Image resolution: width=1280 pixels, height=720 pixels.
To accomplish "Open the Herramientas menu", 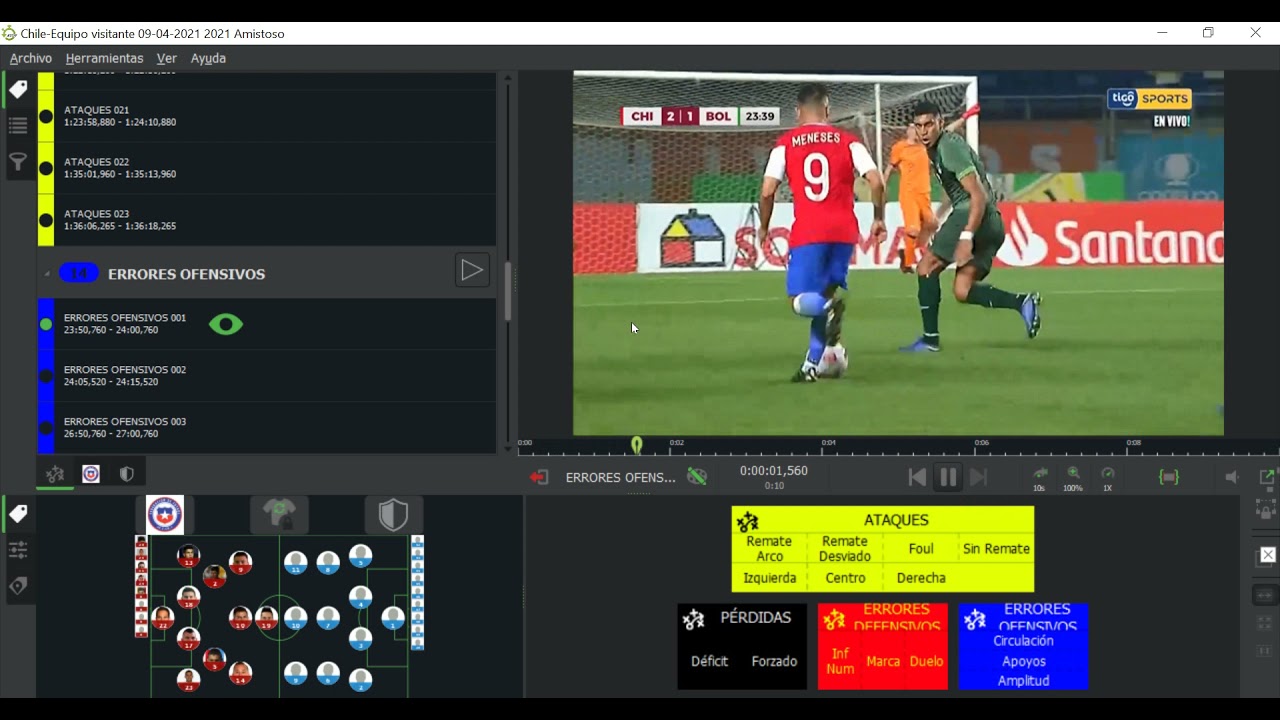I will [104, 58].
